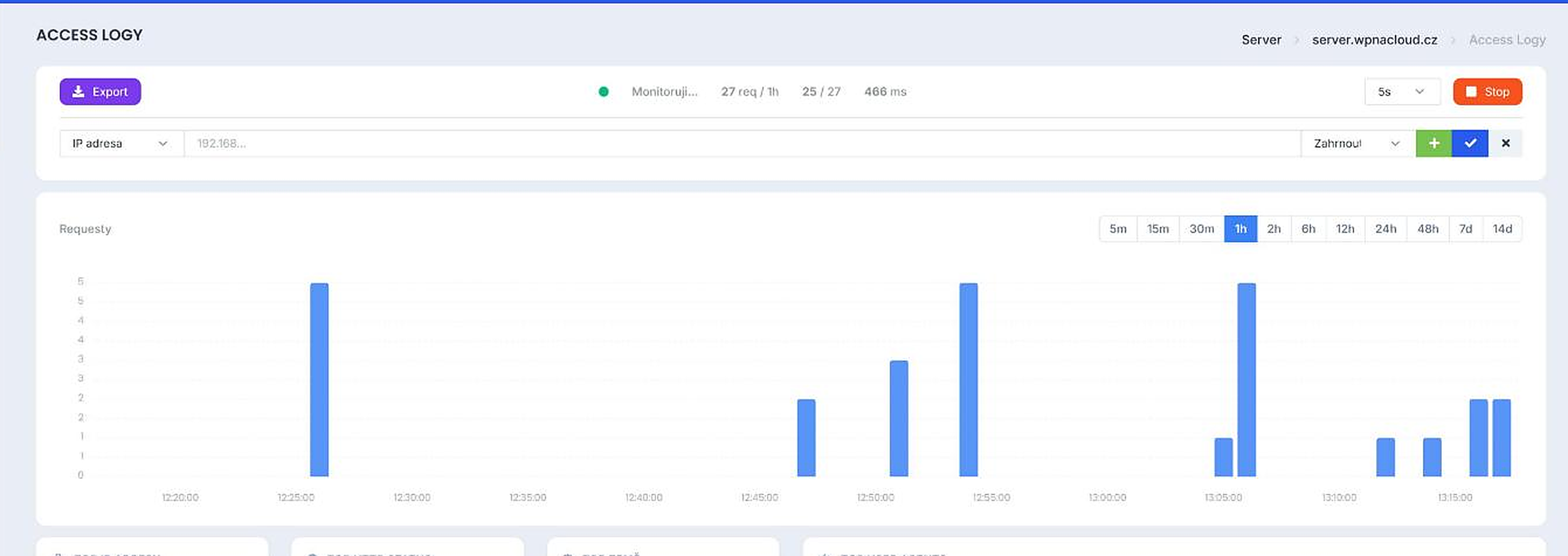The height and width of the screenshot is (556, 1568).
Task: Open the IP adresa filter type dropdown
Action: coord(122,144)
